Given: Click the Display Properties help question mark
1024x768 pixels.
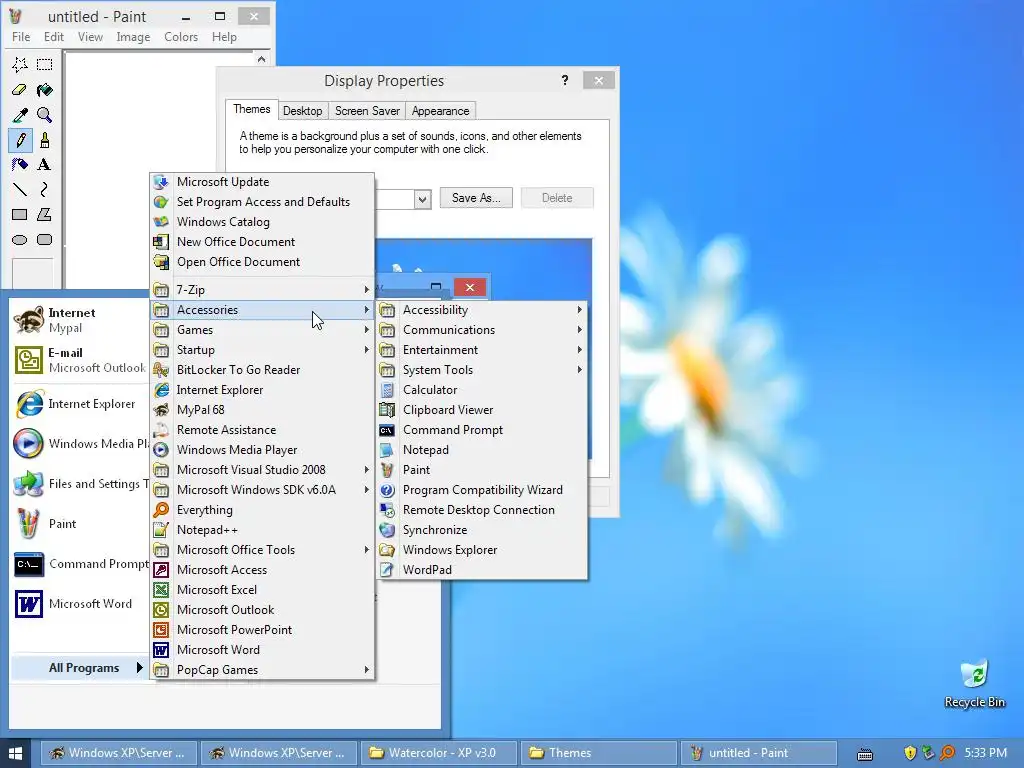Looking at the screenshot, I should 565,80.
